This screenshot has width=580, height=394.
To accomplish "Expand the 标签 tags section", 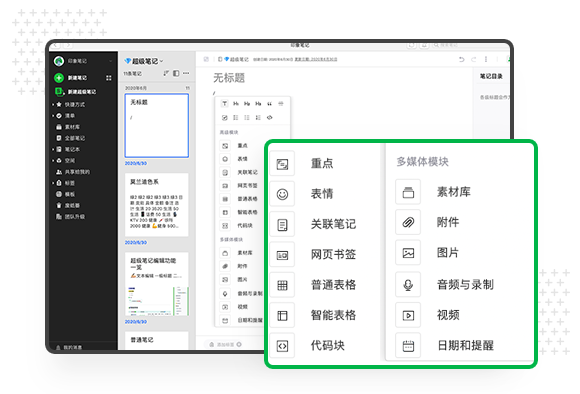I will (54, 183).
